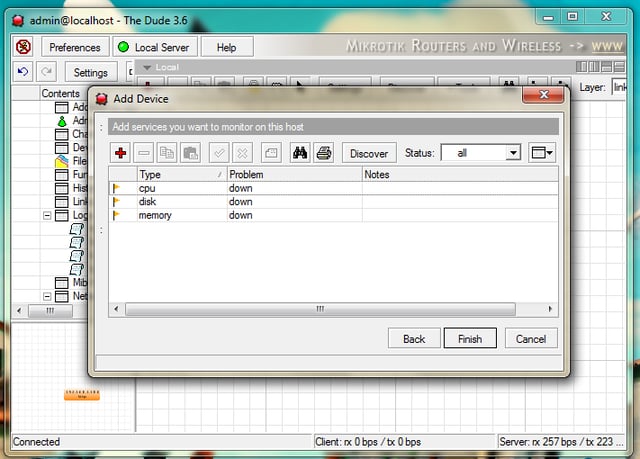Viewport: 640px width, 459px height.
Task: Click the dialog scrollbar right arrow
Action: (x=550, y=309)
